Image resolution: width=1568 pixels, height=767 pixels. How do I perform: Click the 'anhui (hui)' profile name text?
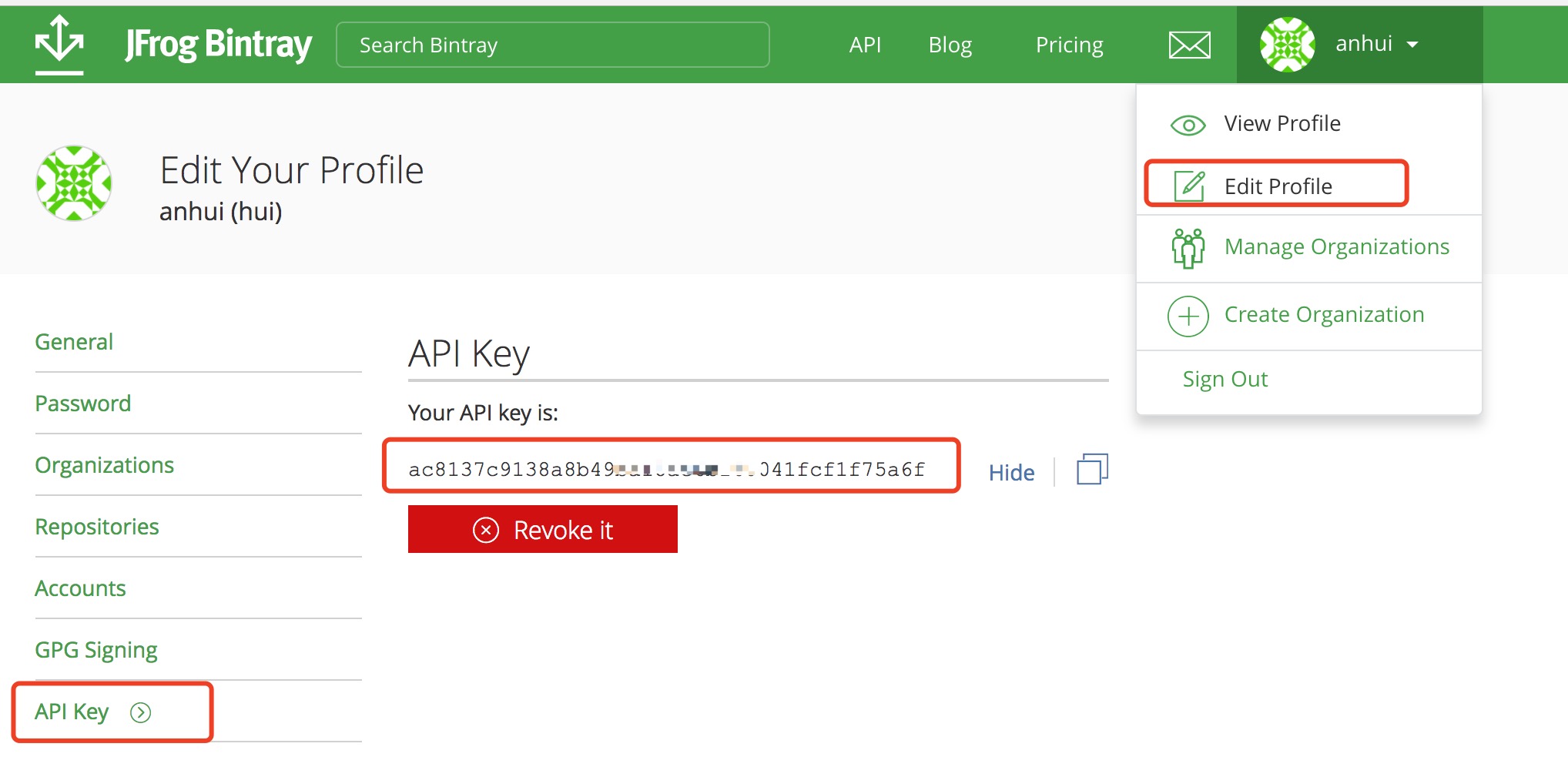(220, 211)
